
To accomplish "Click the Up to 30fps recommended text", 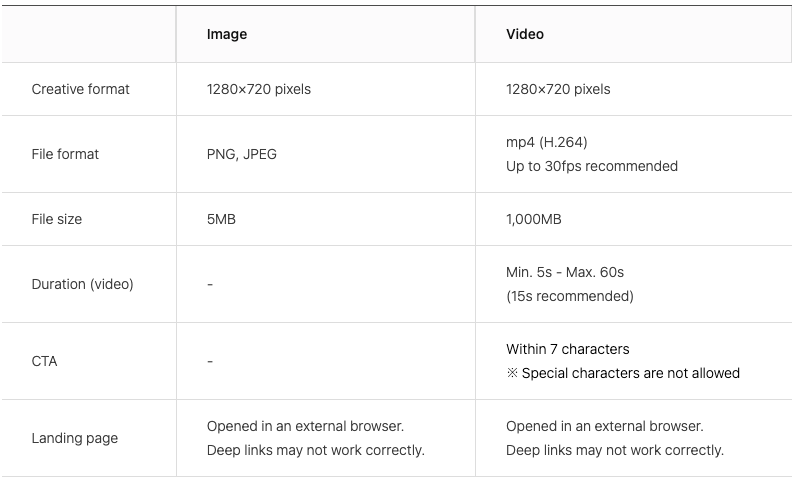I will pos(591,166).
